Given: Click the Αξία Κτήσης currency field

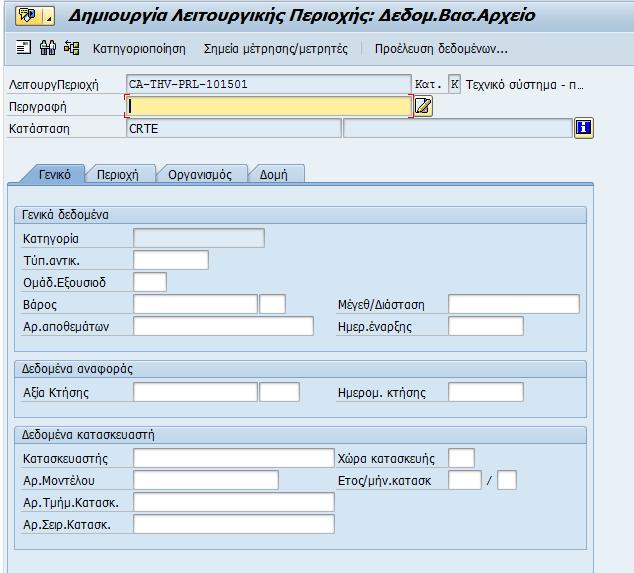Looking at the screenshot, I should pyautogui.click(x=279, y=392).
